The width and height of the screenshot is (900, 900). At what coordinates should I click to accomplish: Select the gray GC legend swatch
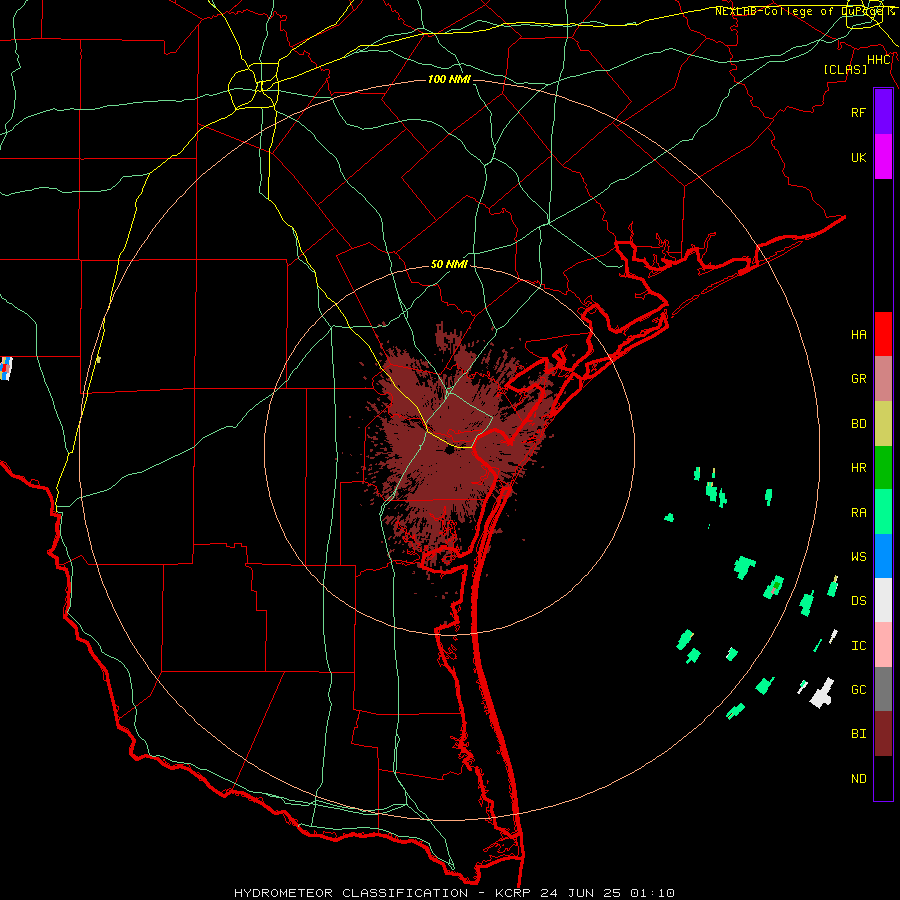point(883,689)
